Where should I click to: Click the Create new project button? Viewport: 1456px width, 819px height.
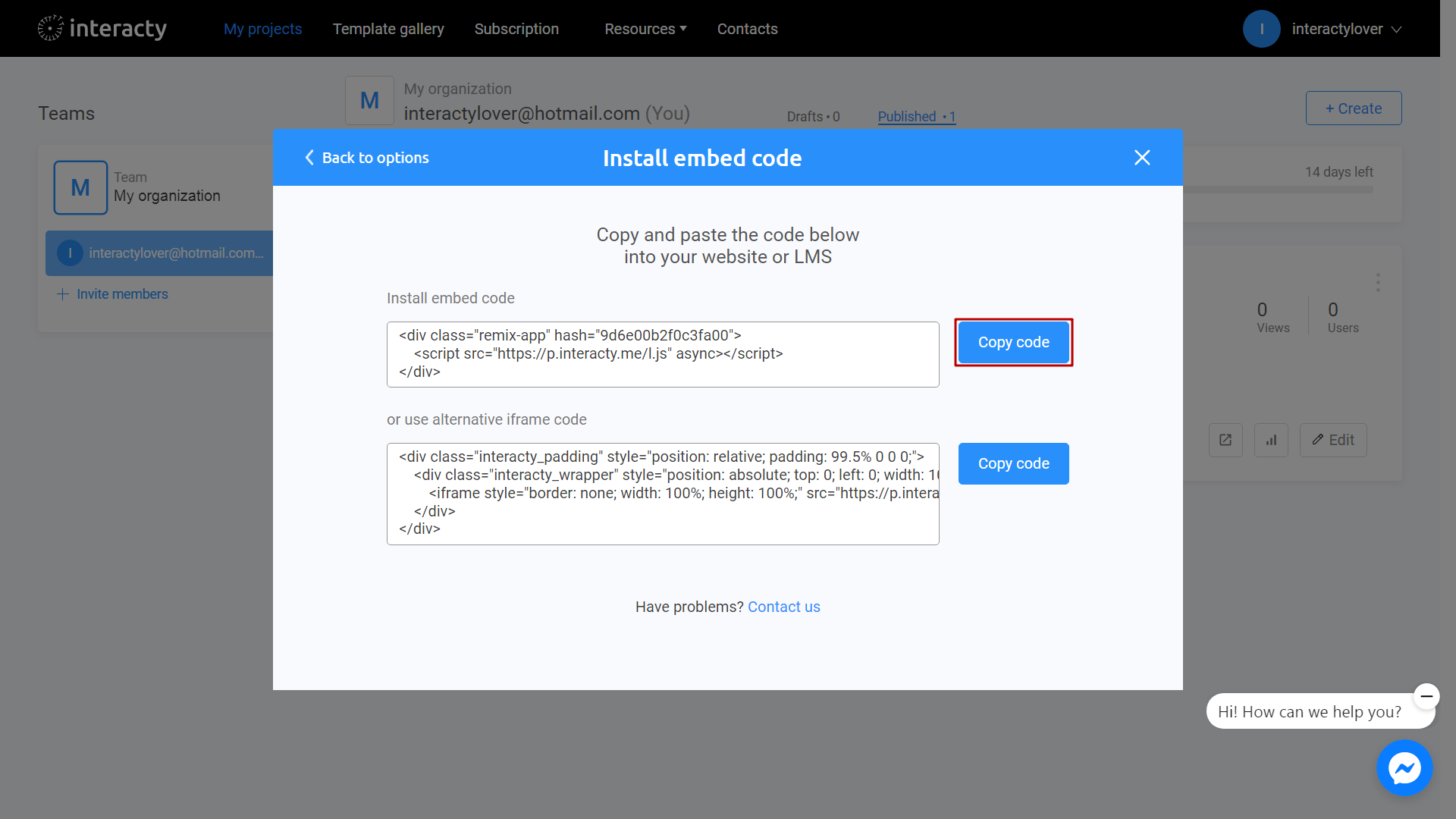1352,108
